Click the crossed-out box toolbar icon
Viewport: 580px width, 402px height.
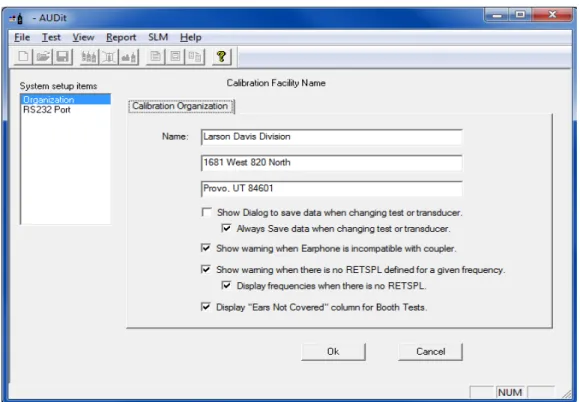tap(109, 57)
